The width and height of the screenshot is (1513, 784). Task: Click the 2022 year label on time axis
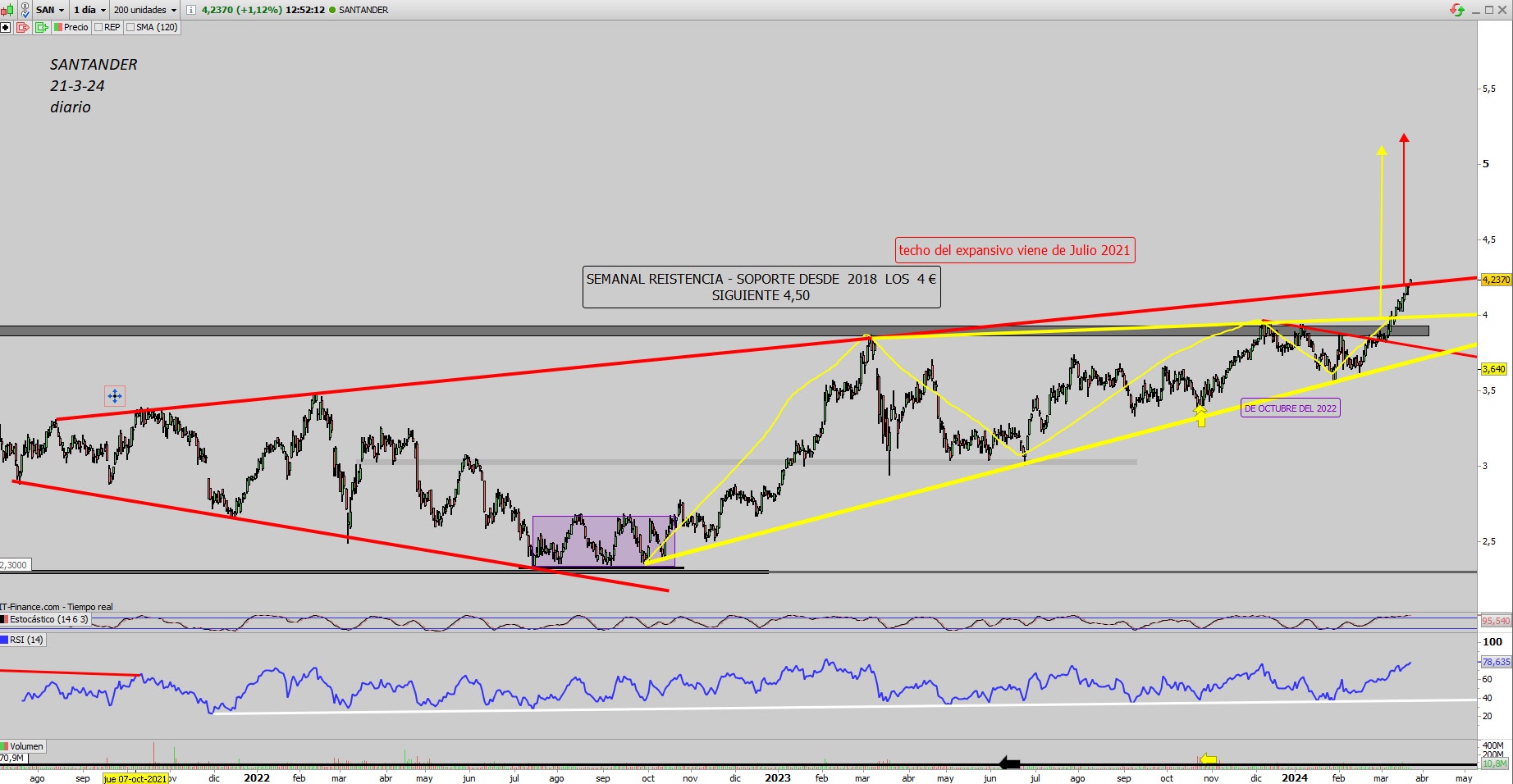point(257,778)
